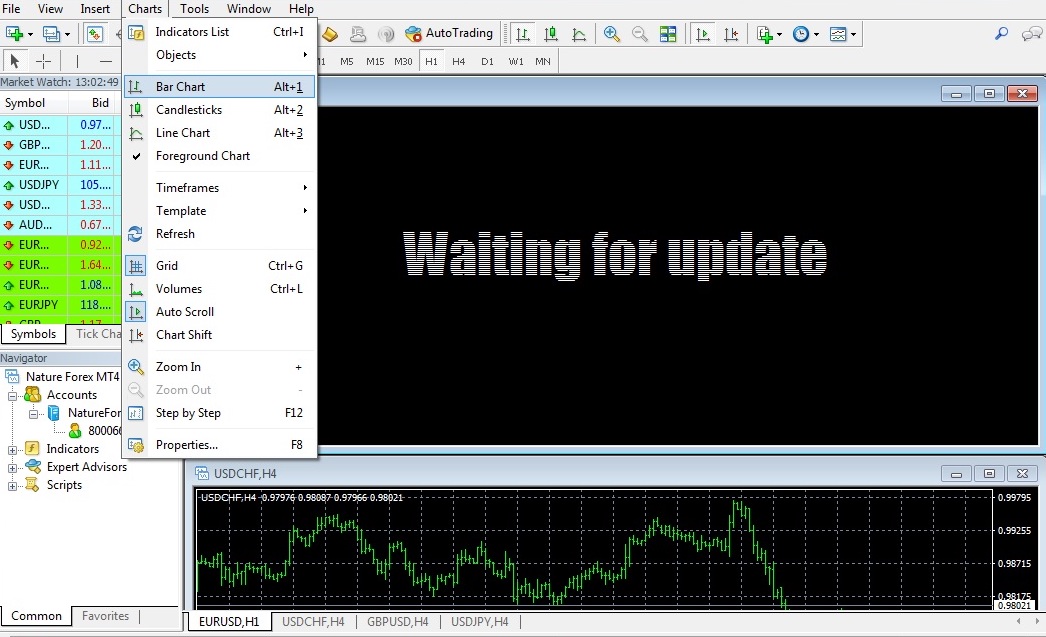Viewport: 1046px width, 637px height.
Task: Toggle Foreground Chart checkmark option
Action: click(x=219, y=155)
